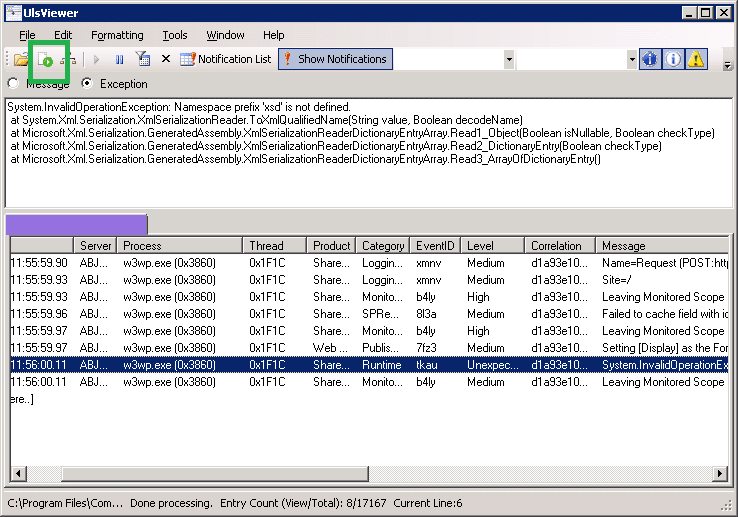Open the filter funnel icon
This screenshot has height=517, width=738.
pyautogui.click(x=143, y=59)
